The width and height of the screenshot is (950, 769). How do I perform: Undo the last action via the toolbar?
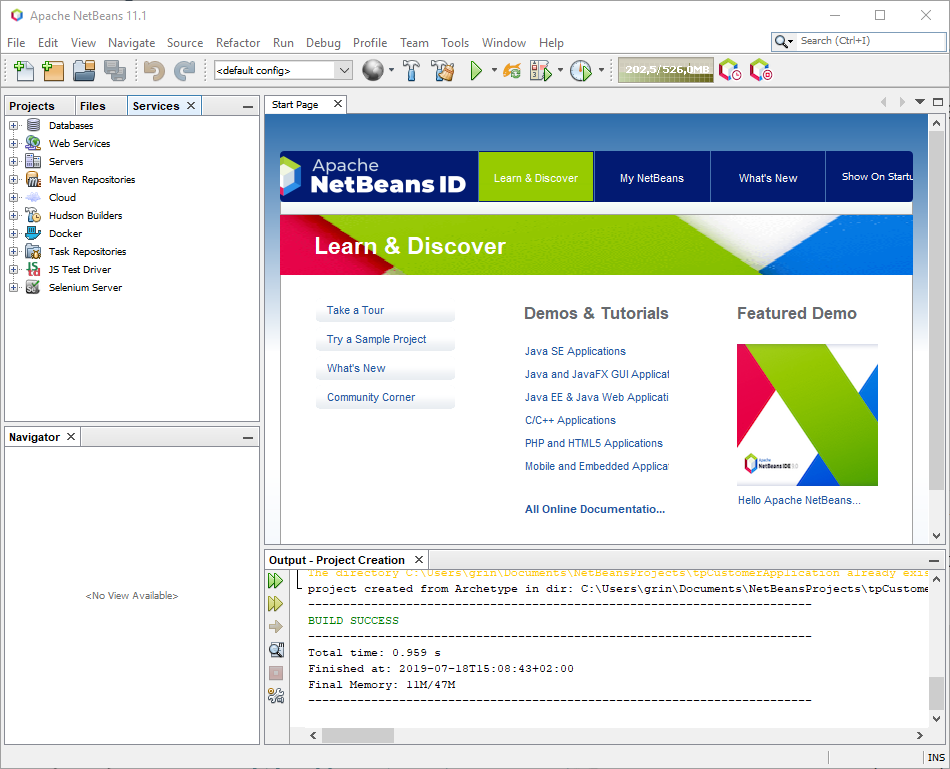pos(154,70)
